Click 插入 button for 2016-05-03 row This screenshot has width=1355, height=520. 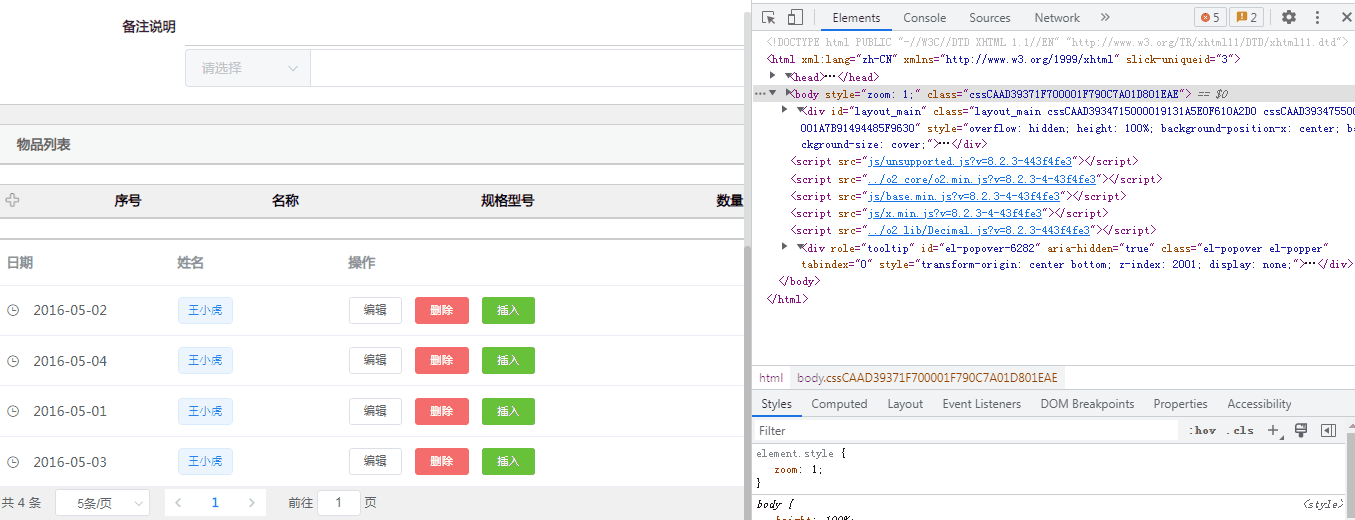pyautogui.click(x=508, y=462)
